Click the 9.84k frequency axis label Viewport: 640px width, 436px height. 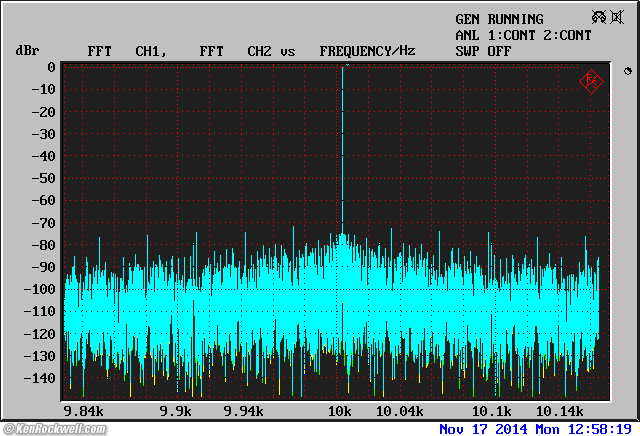[x=82, y=411]
